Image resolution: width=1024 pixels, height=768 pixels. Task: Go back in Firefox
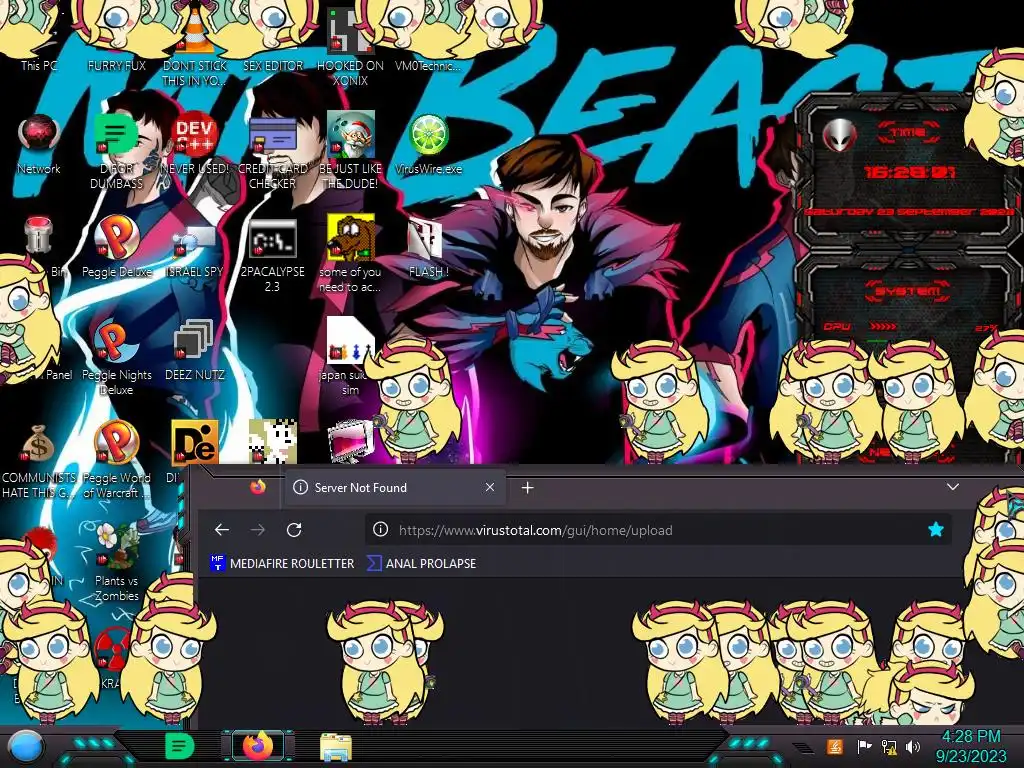[222, 530]
